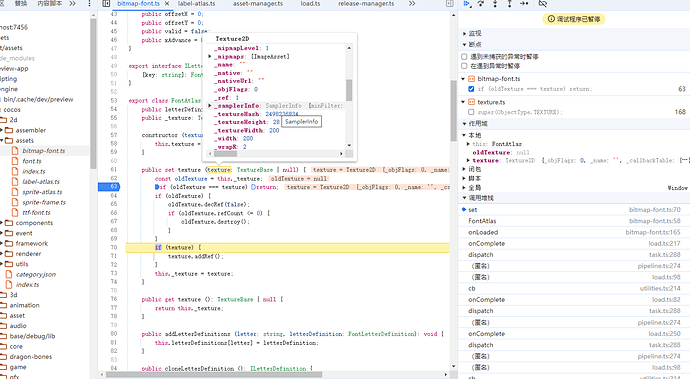Screen dimensions: 690x379
Task: Open bitmap-font.ts file in navigator tree
Action: tap(44, 151)
